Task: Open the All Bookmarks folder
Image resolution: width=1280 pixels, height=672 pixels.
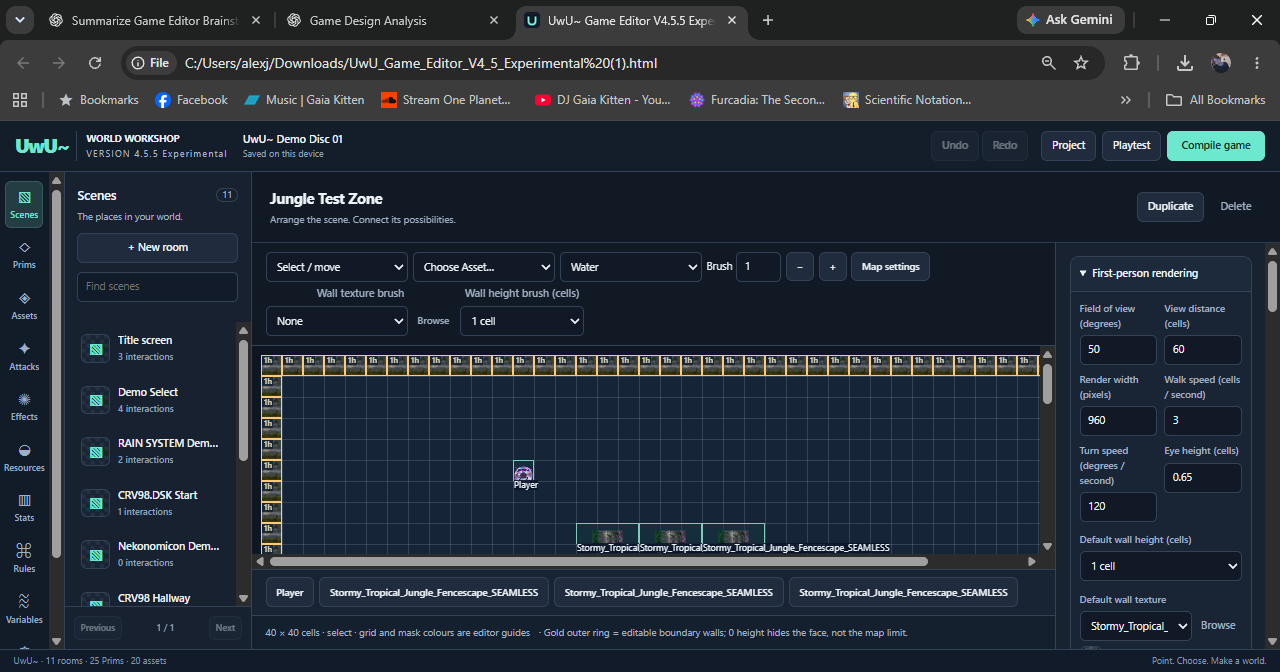Action: click(x=1216, y=100)
